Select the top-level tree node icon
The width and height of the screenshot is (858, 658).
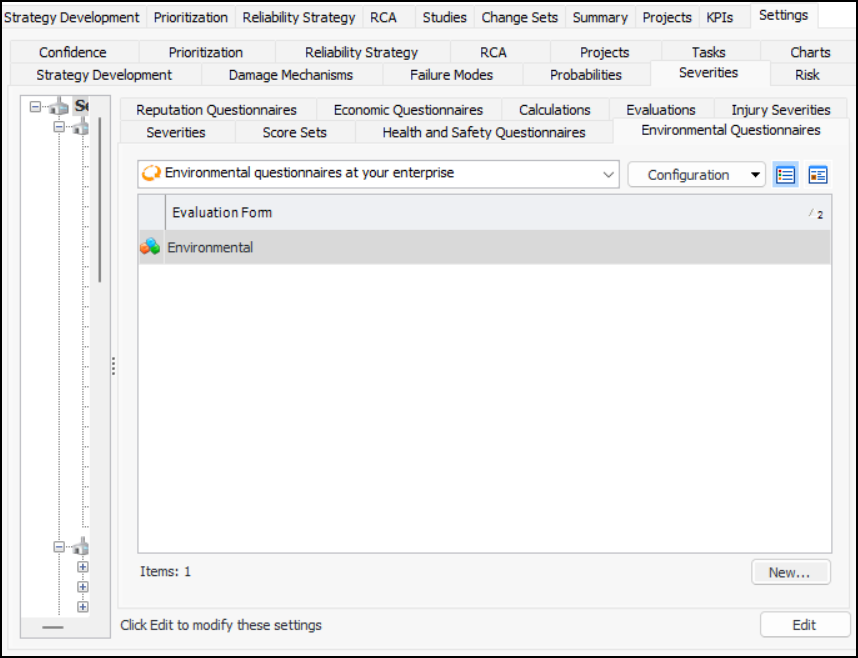(59, 106)
